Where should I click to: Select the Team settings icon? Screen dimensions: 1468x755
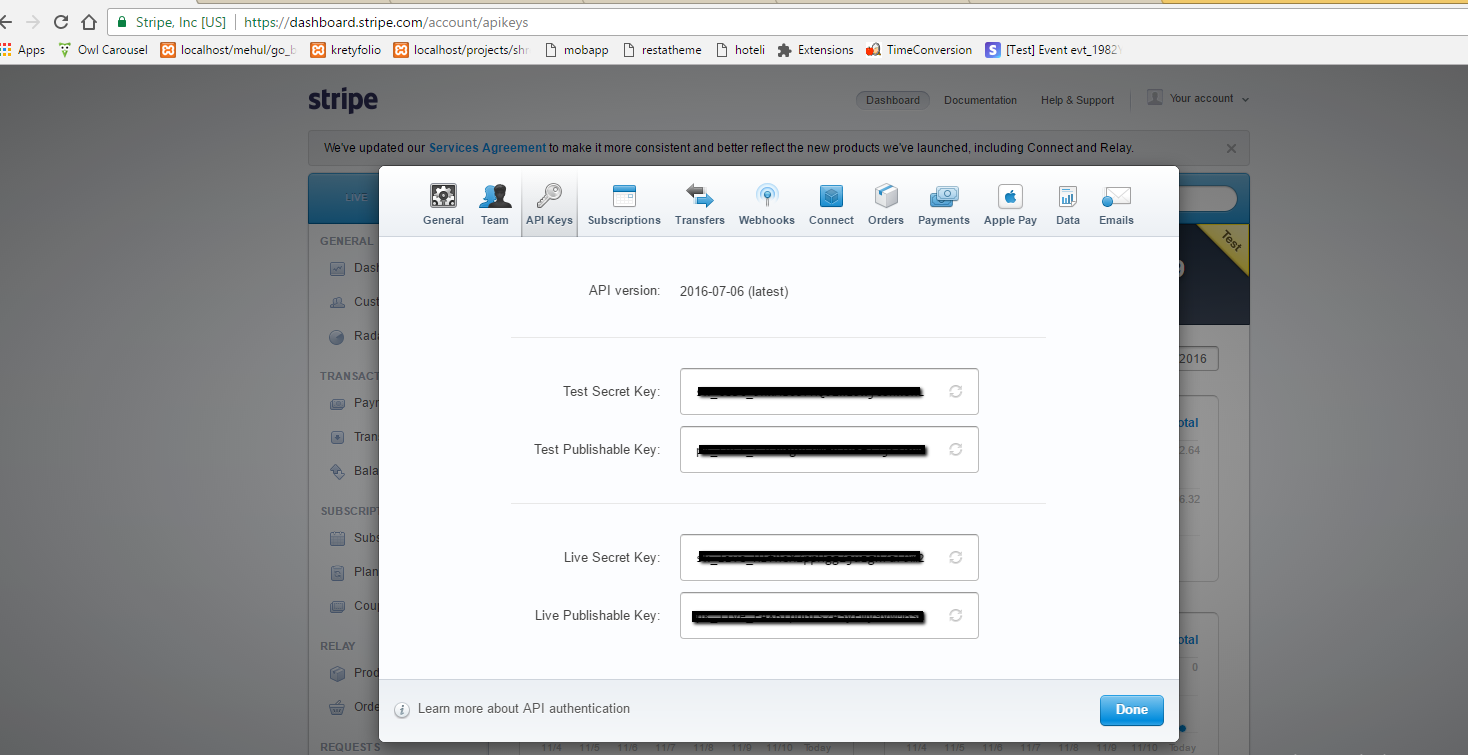point(495,196)
